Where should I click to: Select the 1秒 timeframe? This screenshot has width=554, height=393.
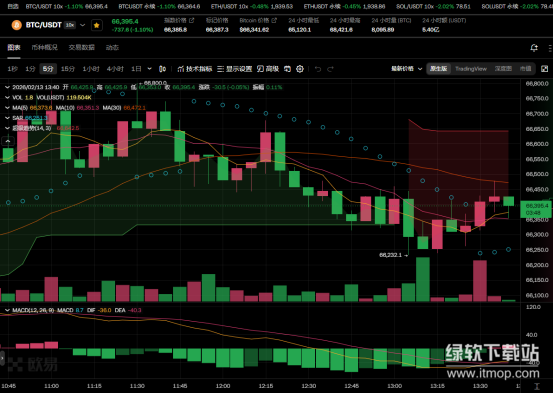coord(12,69)
